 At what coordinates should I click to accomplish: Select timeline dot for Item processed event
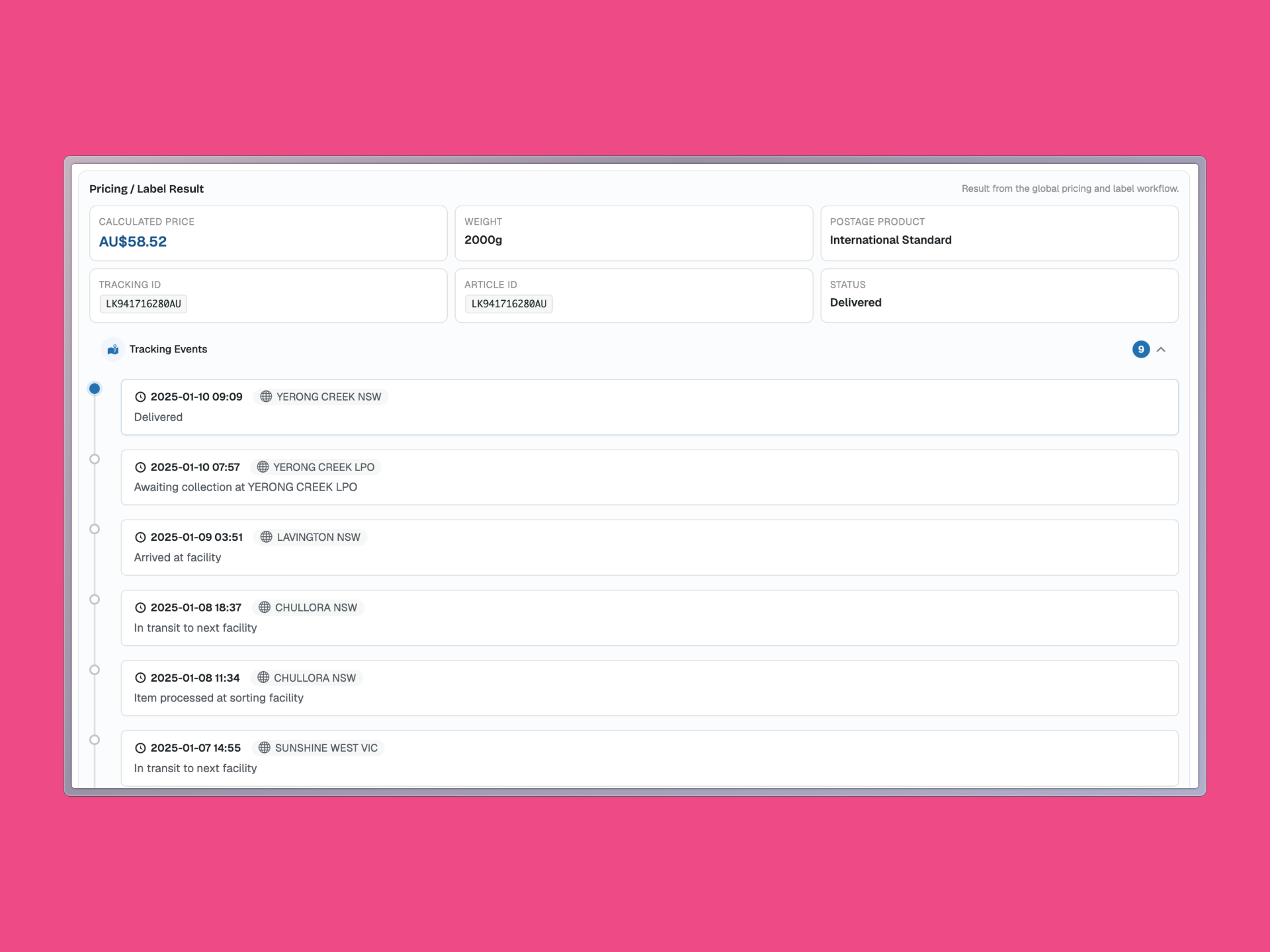click(95, 670)
